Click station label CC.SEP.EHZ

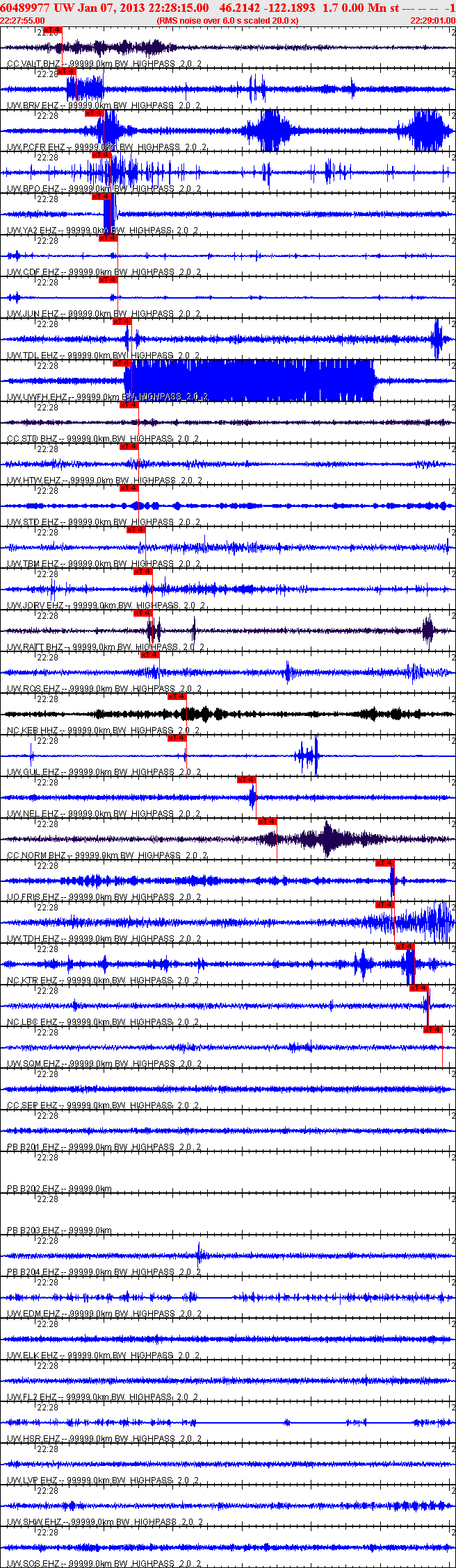coord(33,1106)
